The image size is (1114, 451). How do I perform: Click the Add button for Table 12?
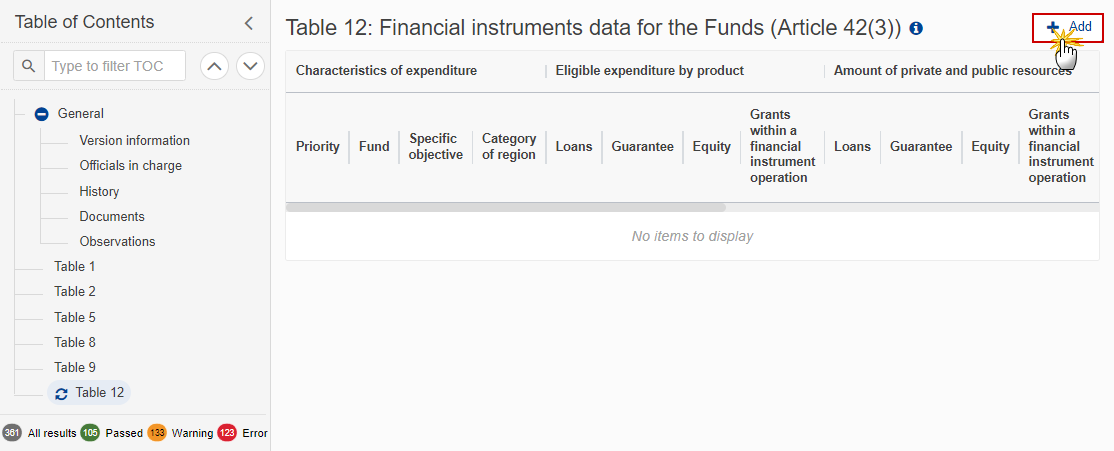coord(1068,27)
